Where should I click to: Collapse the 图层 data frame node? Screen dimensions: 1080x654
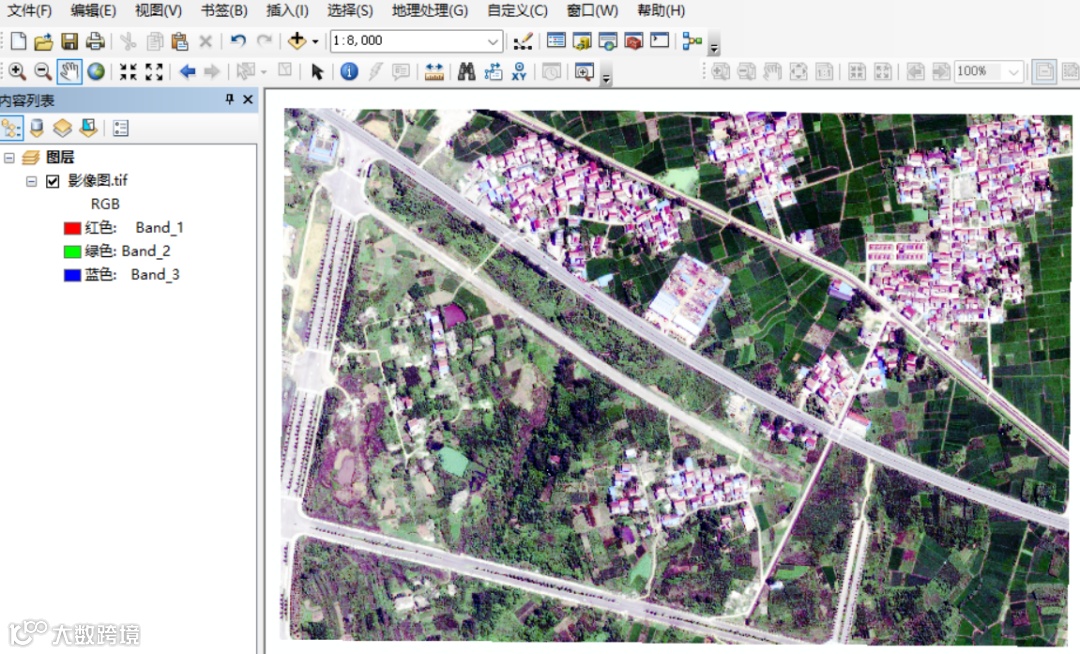point(9,158)
